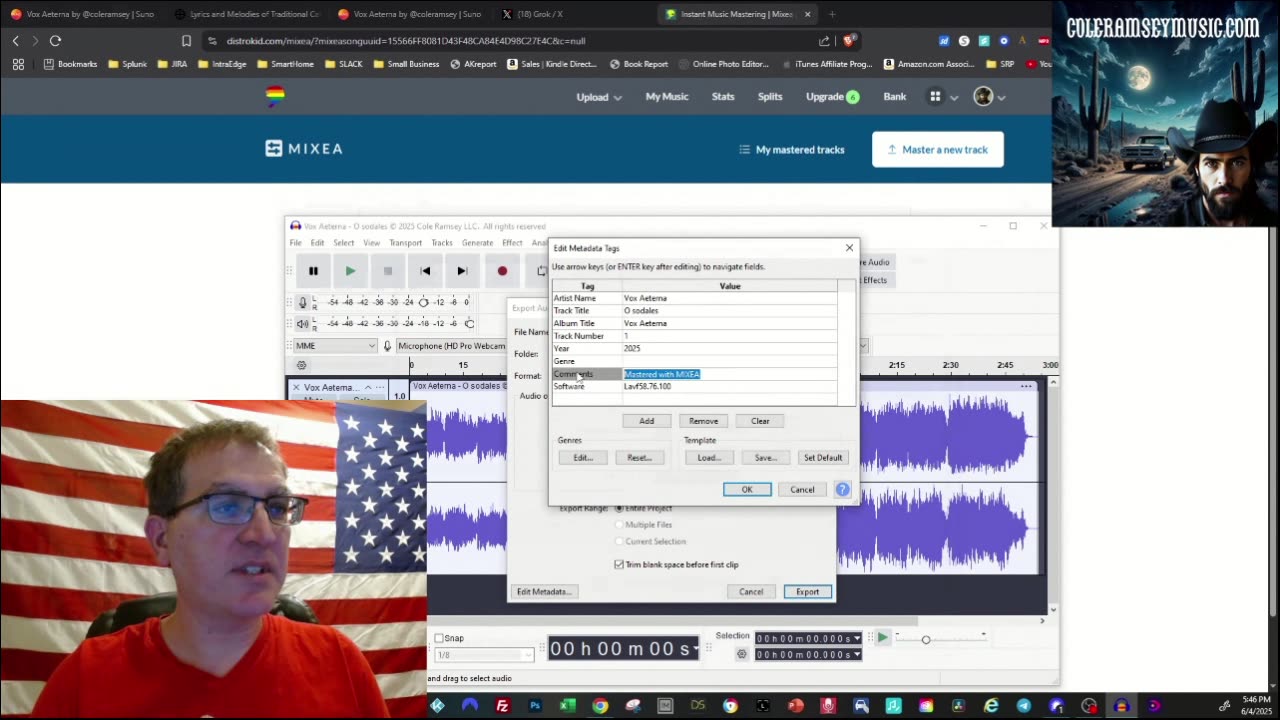The width and height of the screenshot is (1280, 720).
Task: Click the Export button in export dialog
Action: (x=807, y=592)
